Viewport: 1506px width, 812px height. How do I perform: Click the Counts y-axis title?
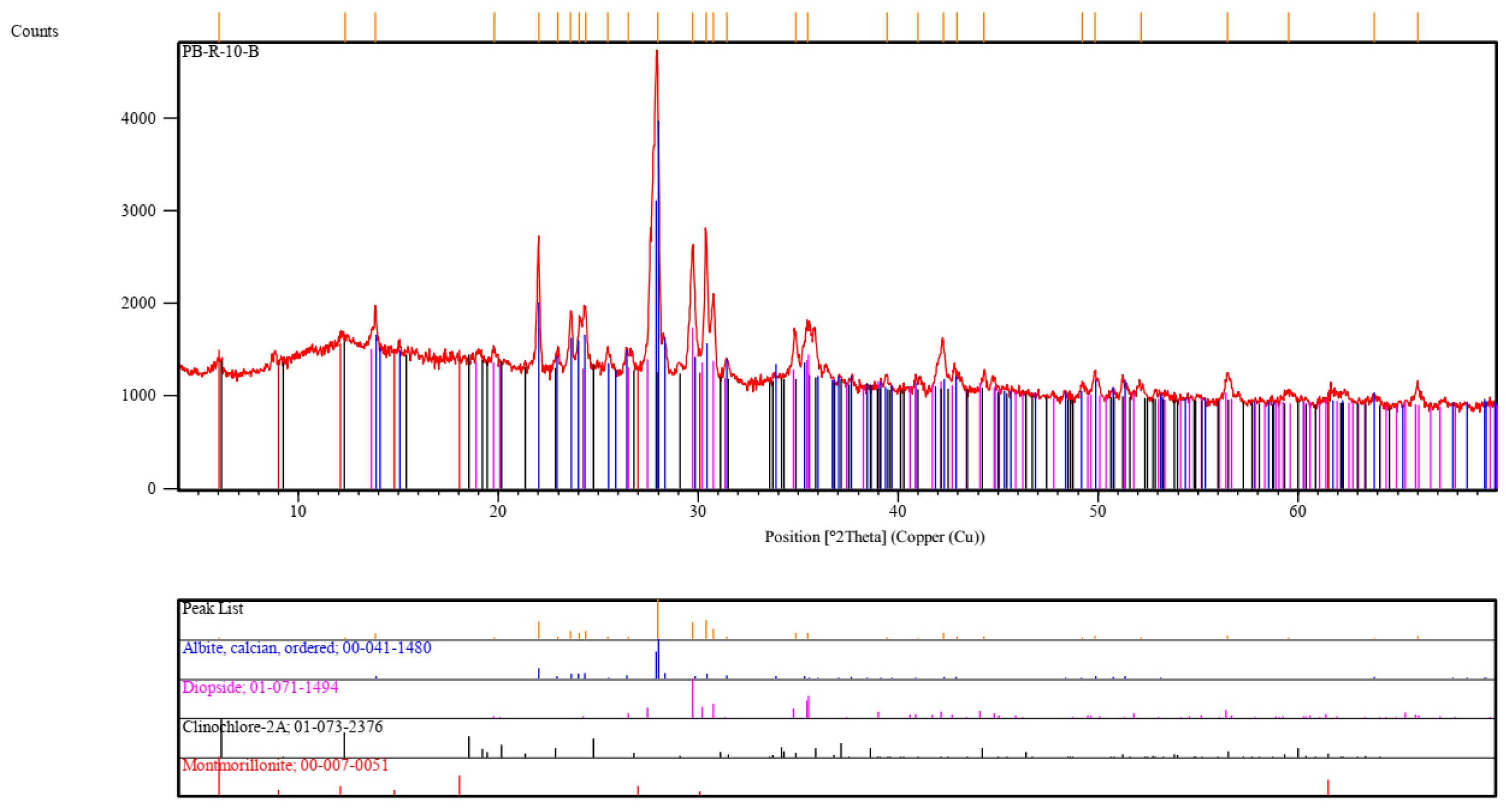point(35,31)
